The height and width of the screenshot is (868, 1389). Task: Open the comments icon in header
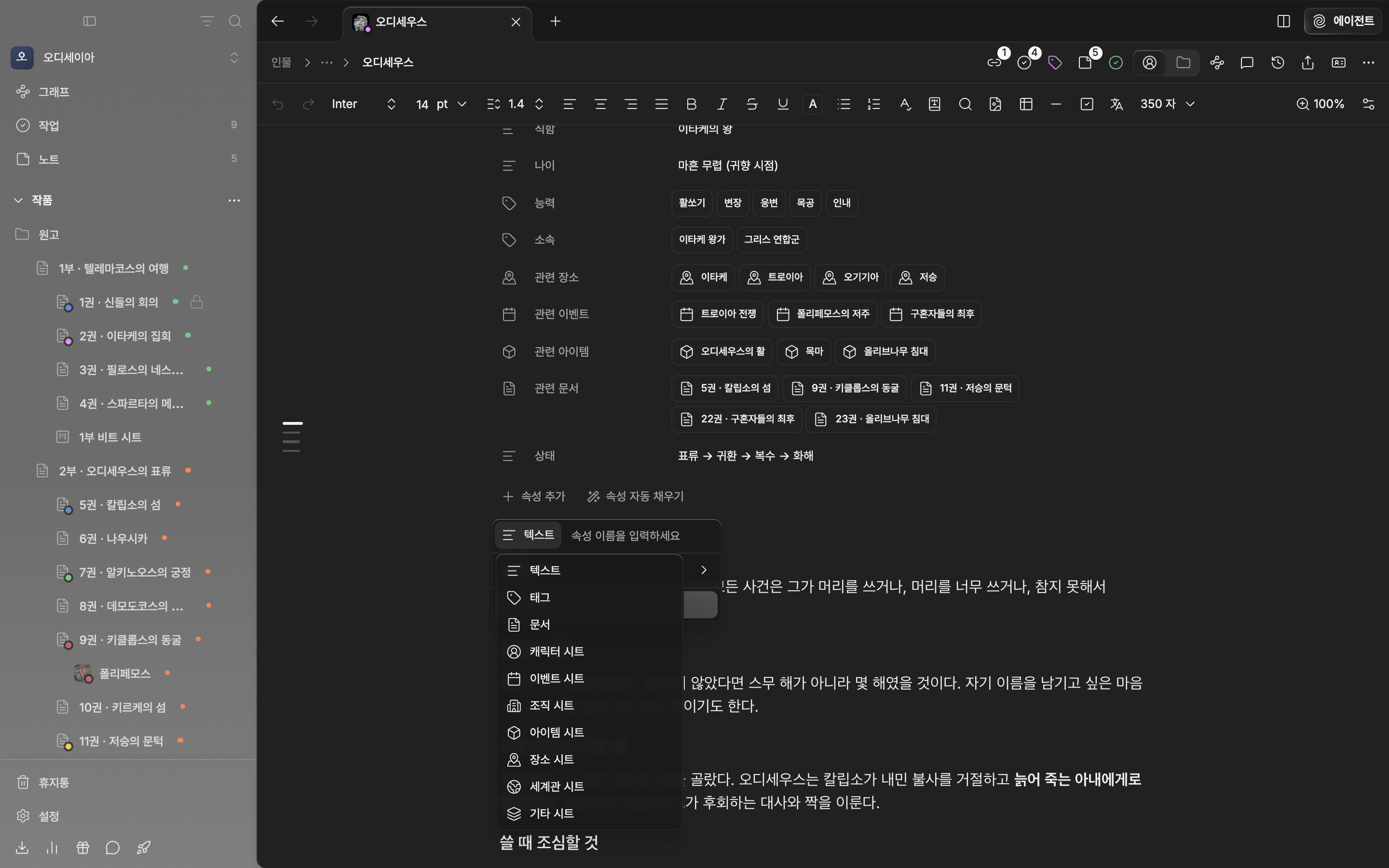coord(1247,63)
